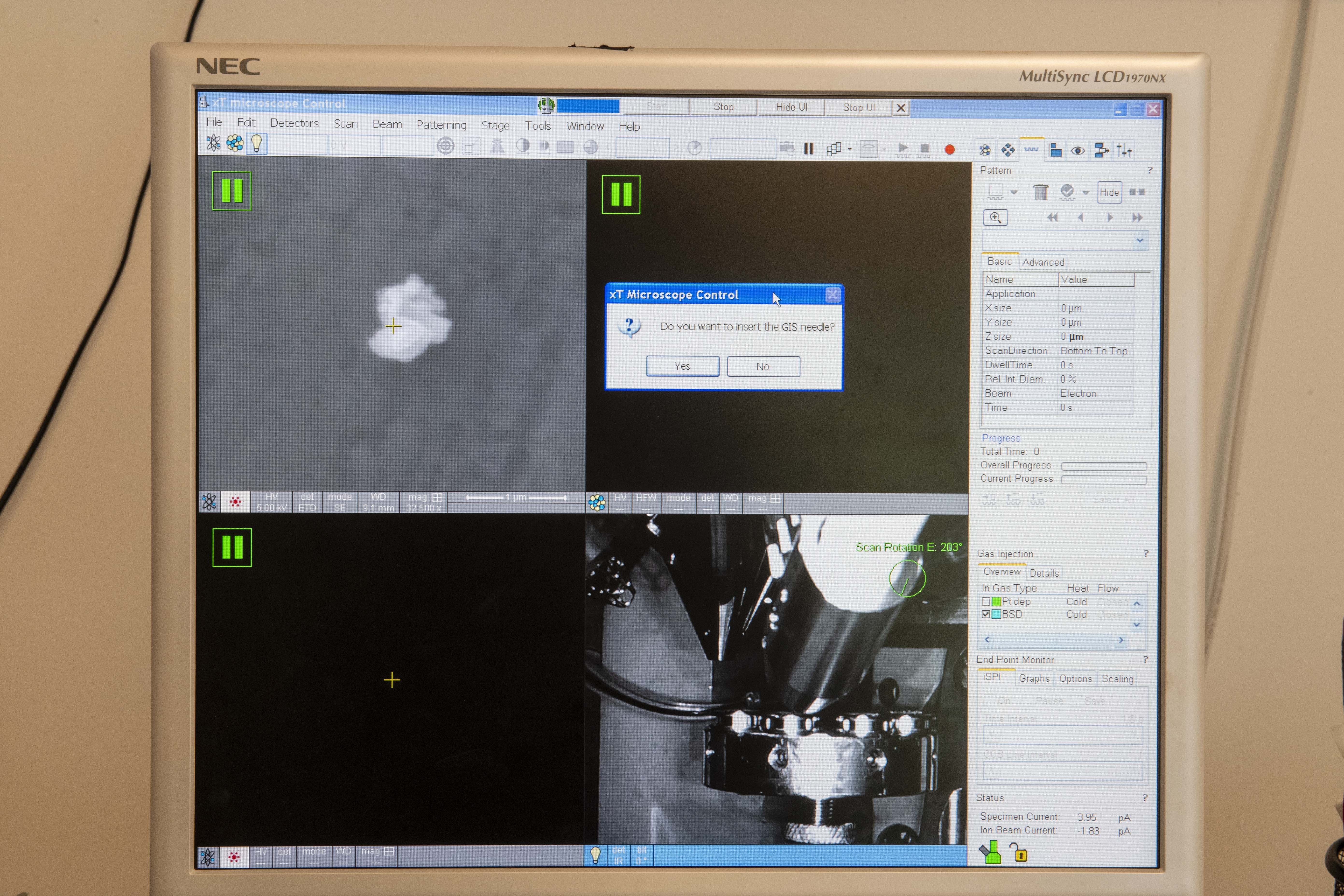Click the serial patterning icon beside Hide
Image resolution: width=1344 pixels, height=896 pixels.
tap(1137, 192)
